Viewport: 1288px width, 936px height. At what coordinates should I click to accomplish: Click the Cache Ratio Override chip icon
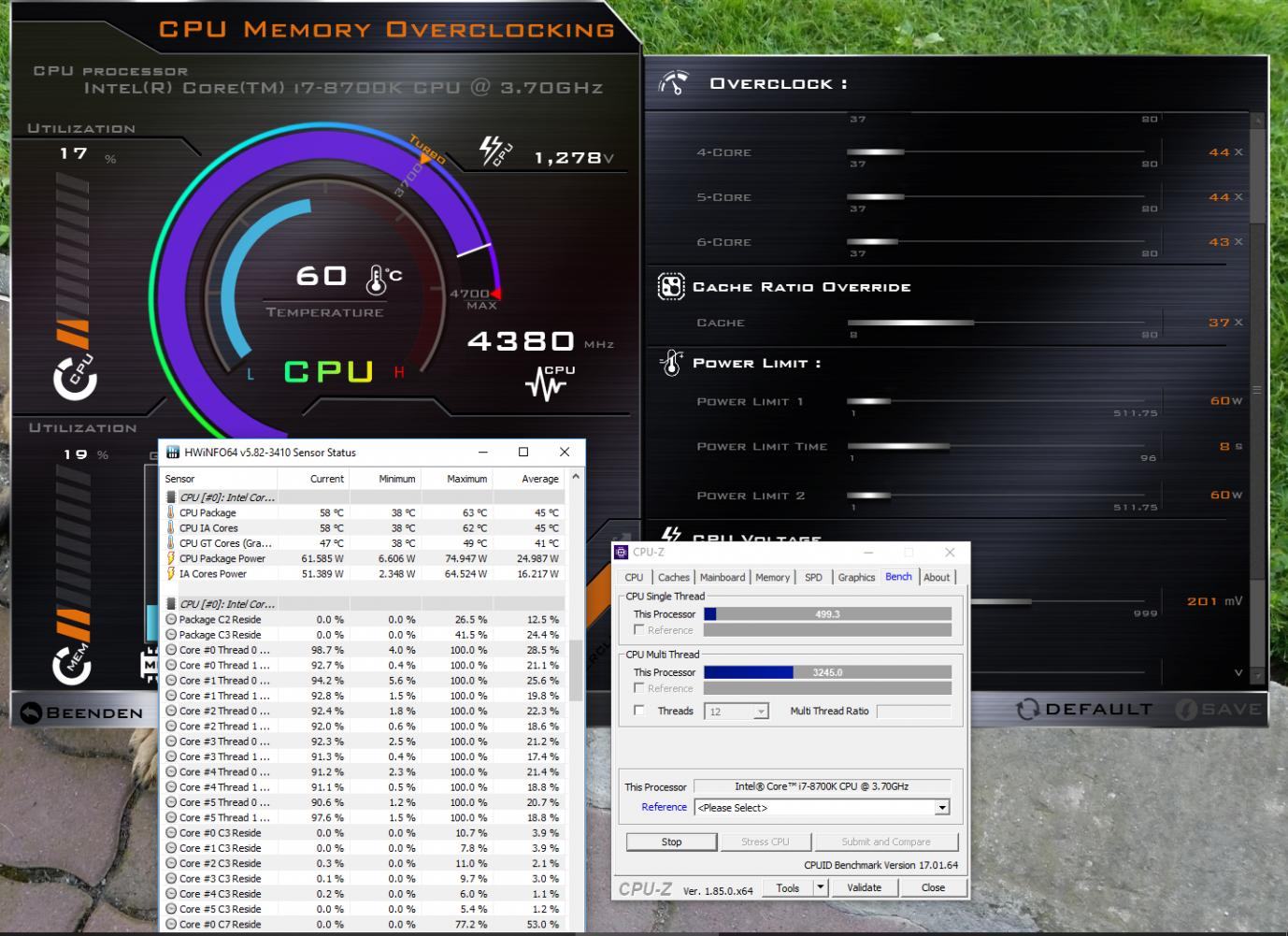pyautogui.click(x=670, y=286)
